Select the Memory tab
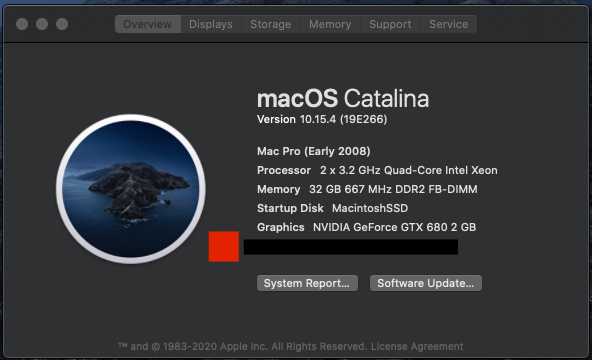This screenshot has width=592, height=360. tap(330, 24)
